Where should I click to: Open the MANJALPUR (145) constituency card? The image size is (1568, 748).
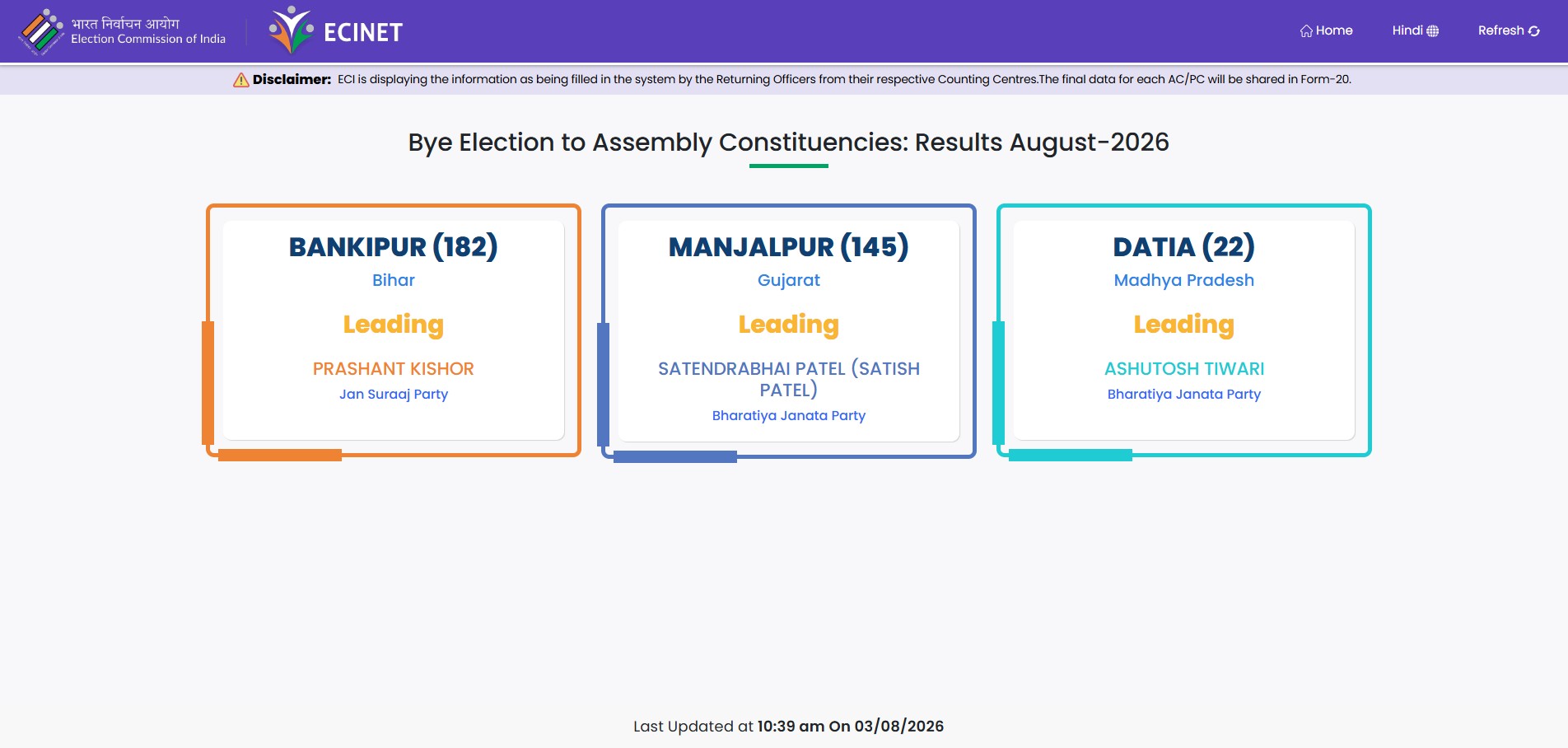point(789,331)
